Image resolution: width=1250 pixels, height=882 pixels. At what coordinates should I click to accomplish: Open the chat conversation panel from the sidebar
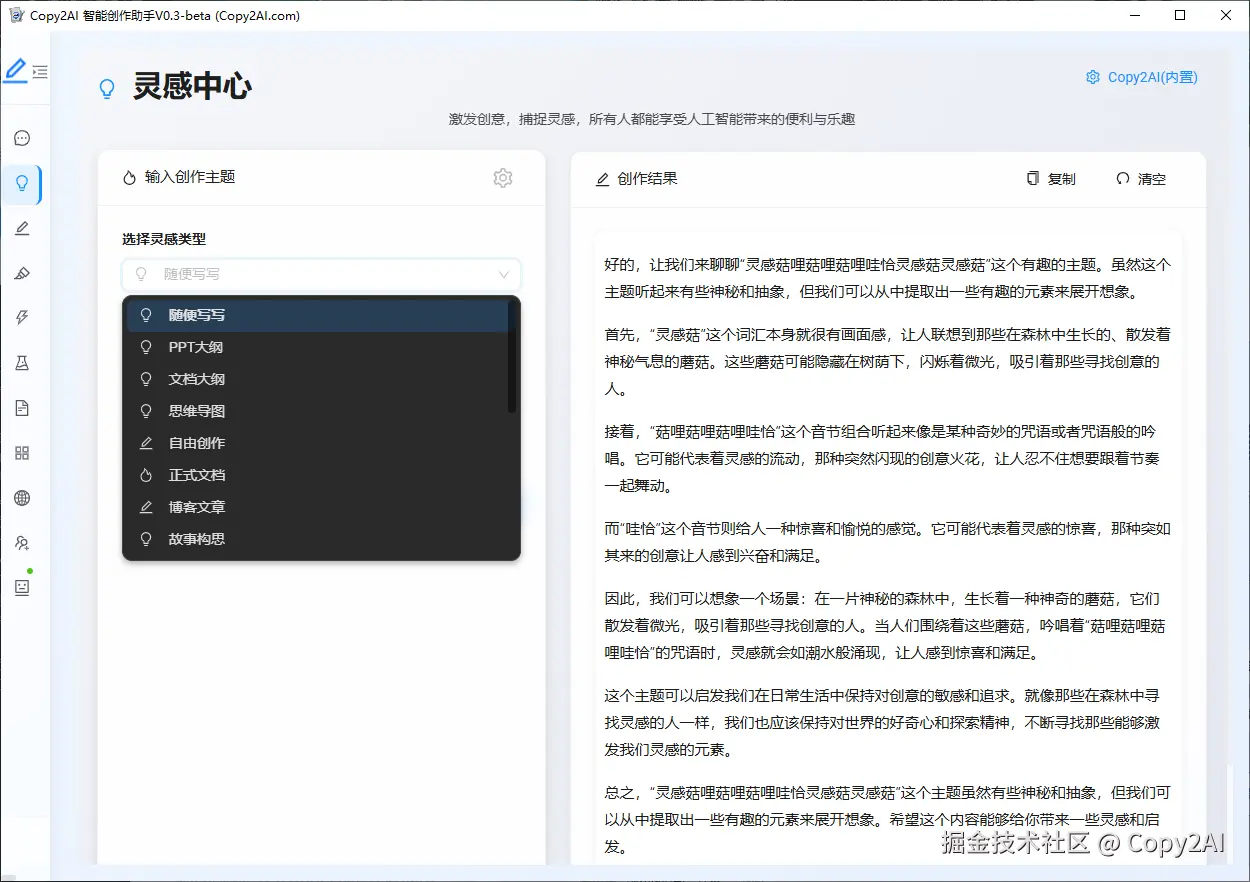[22, 137]
